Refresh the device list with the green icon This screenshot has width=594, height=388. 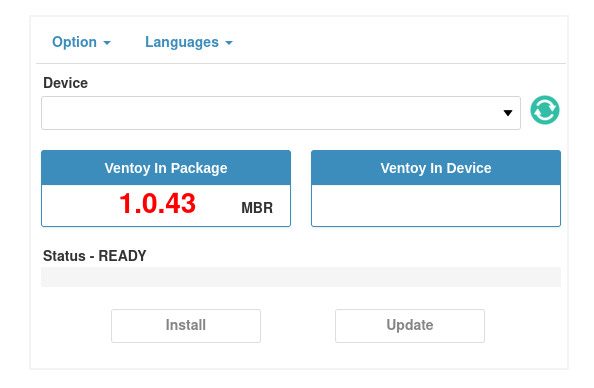[544, 110]
